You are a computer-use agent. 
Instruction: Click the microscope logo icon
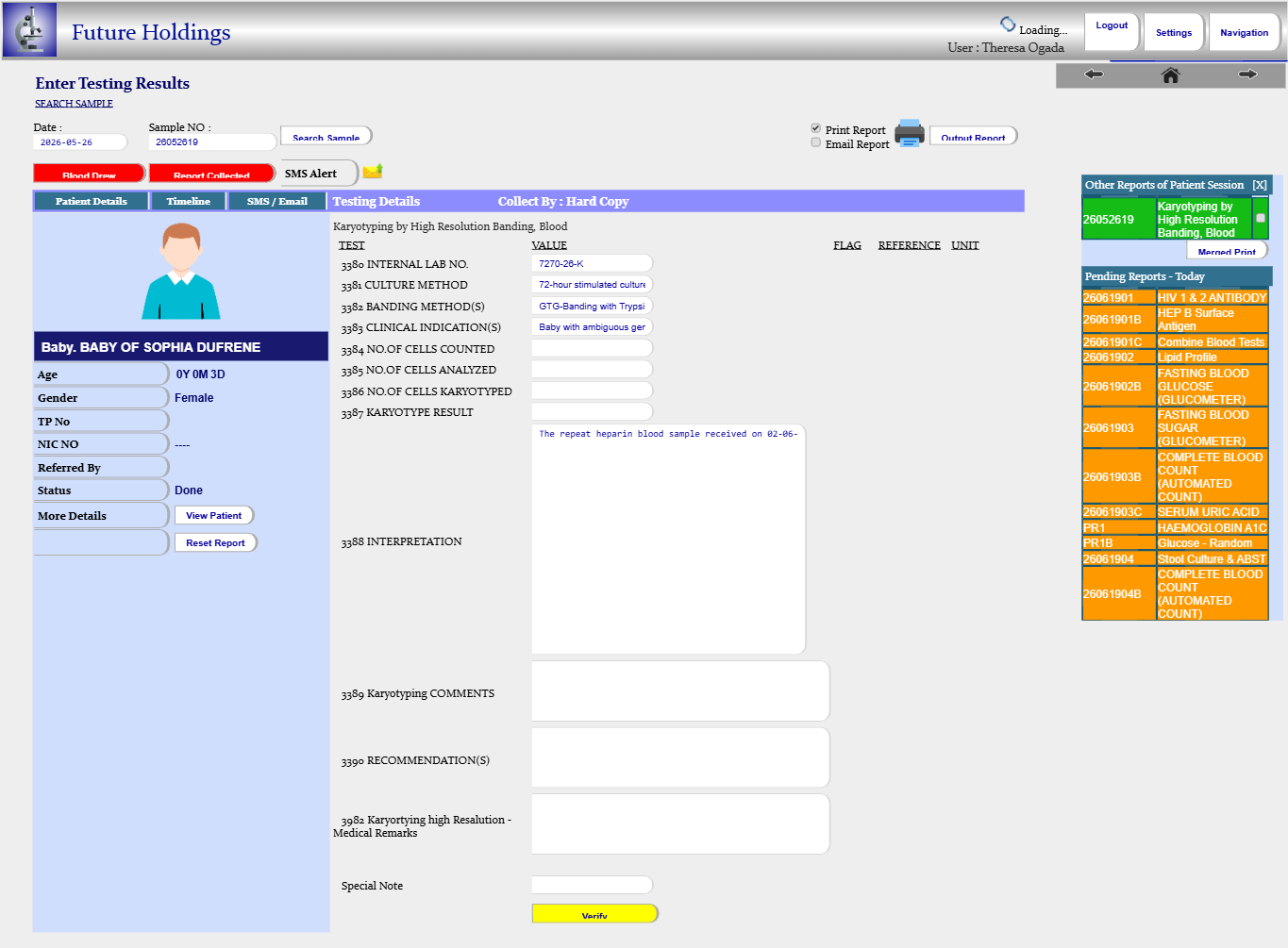point(29,29)
